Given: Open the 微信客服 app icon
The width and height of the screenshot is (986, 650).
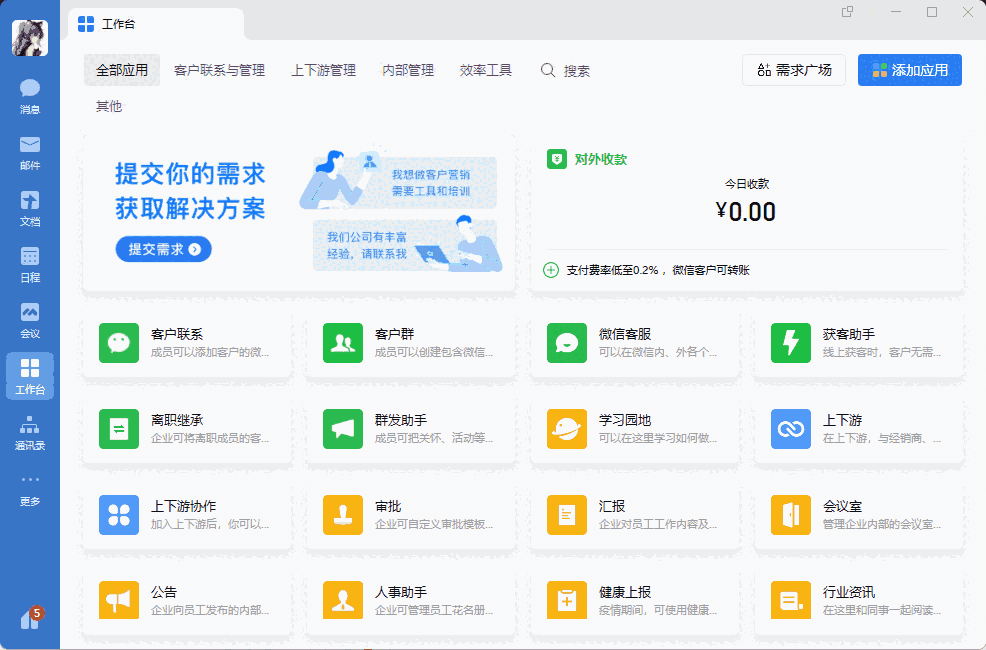Looking at the screenshot, I should click(x=567, y=343).
